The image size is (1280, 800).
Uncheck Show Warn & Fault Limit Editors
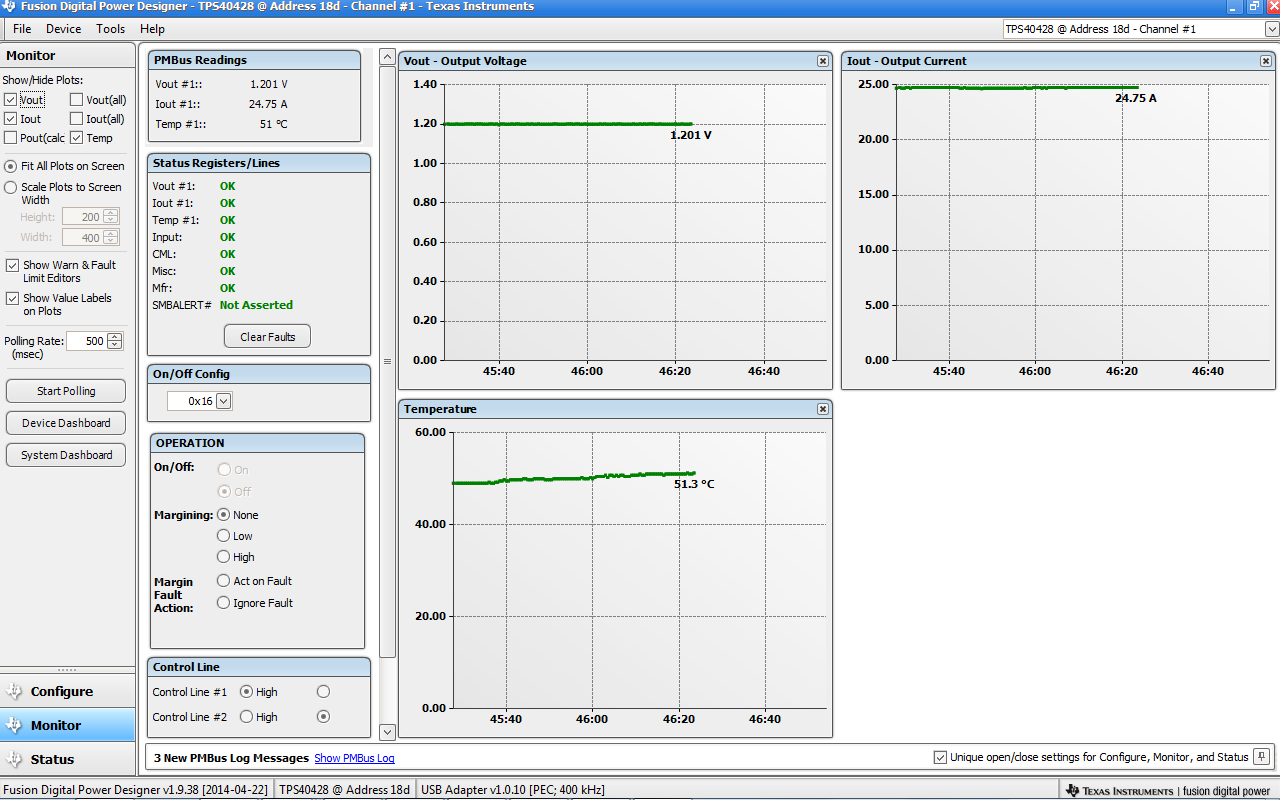tap(12, 265)
